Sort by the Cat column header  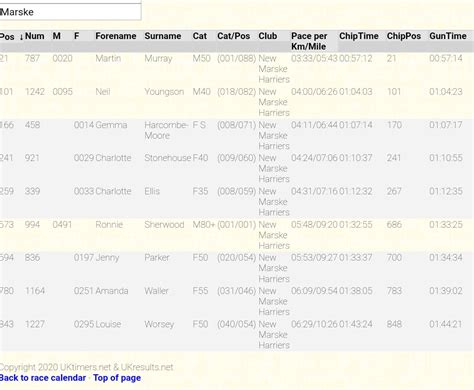[x=200, y=36]
